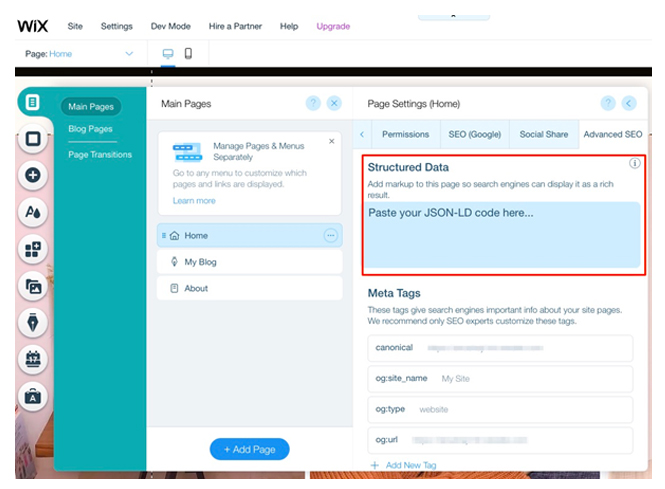Select the About page row
The height and width of the screenshot is (489, 665).
(x=249, y=288)
